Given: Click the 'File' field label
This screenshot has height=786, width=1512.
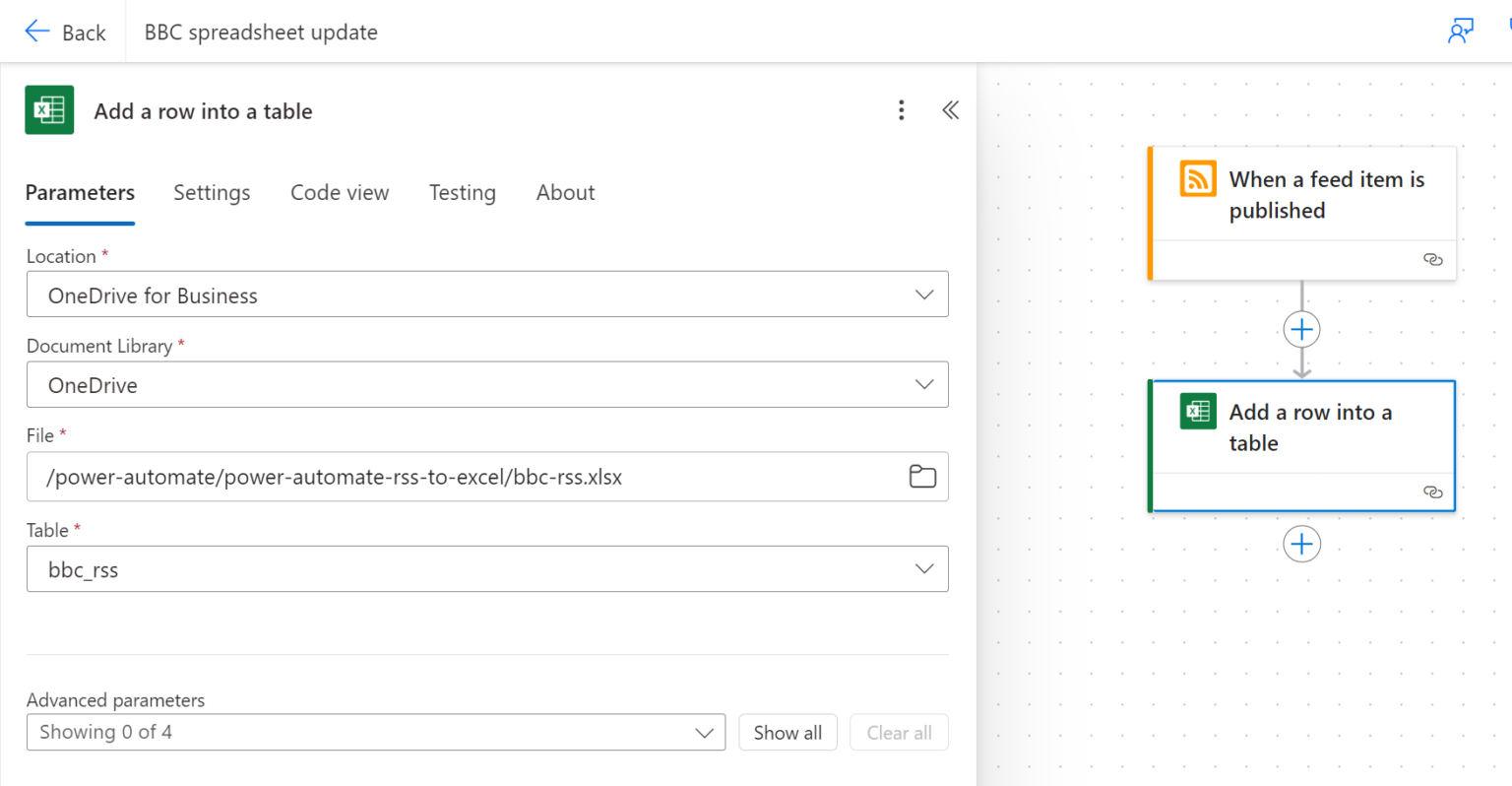Looking at the screenshot, I should coord(40,435).
